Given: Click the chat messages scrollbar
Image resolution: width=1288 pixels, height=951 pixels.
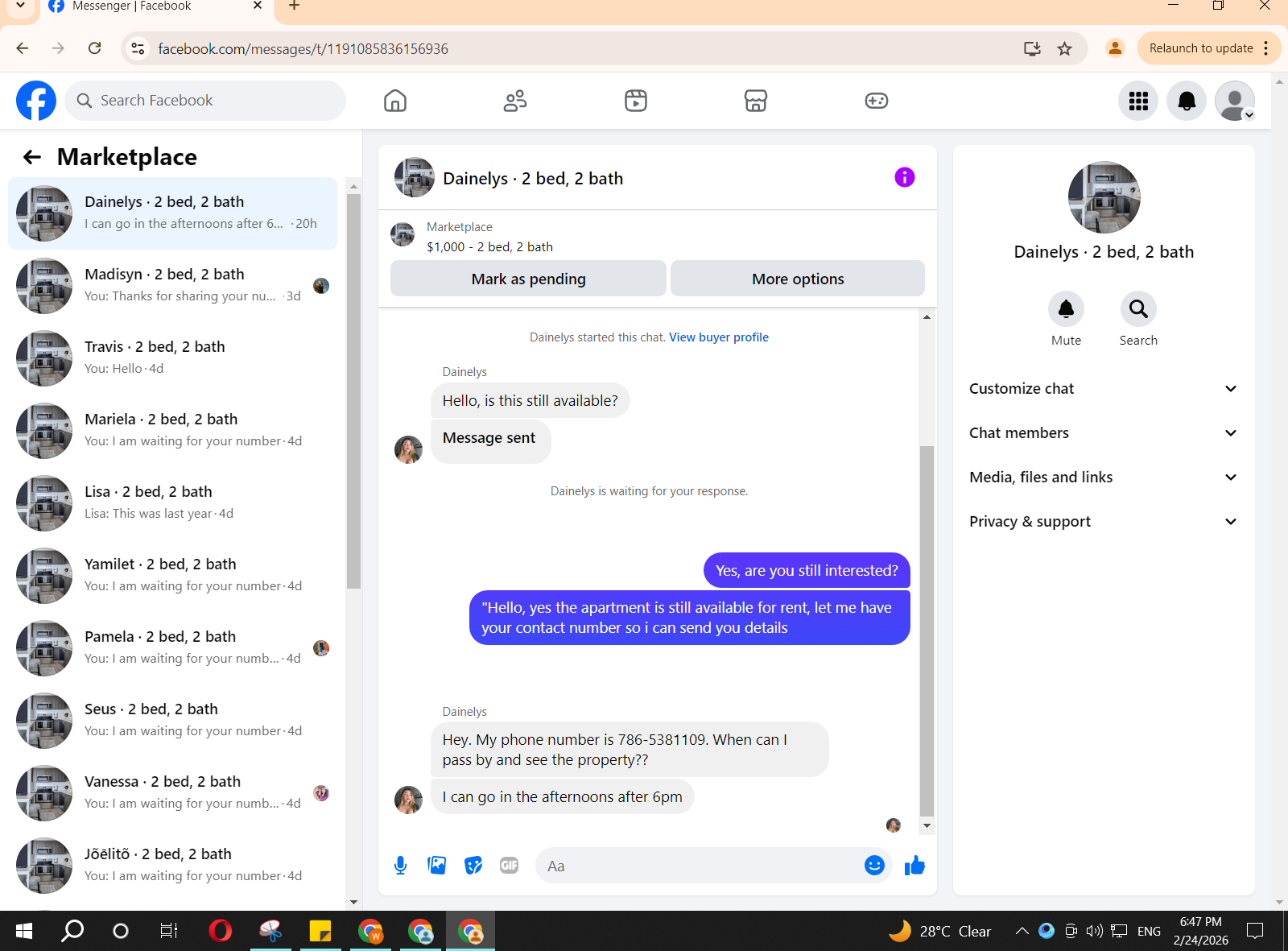Looking at the screenshot, I should [927, 631].
